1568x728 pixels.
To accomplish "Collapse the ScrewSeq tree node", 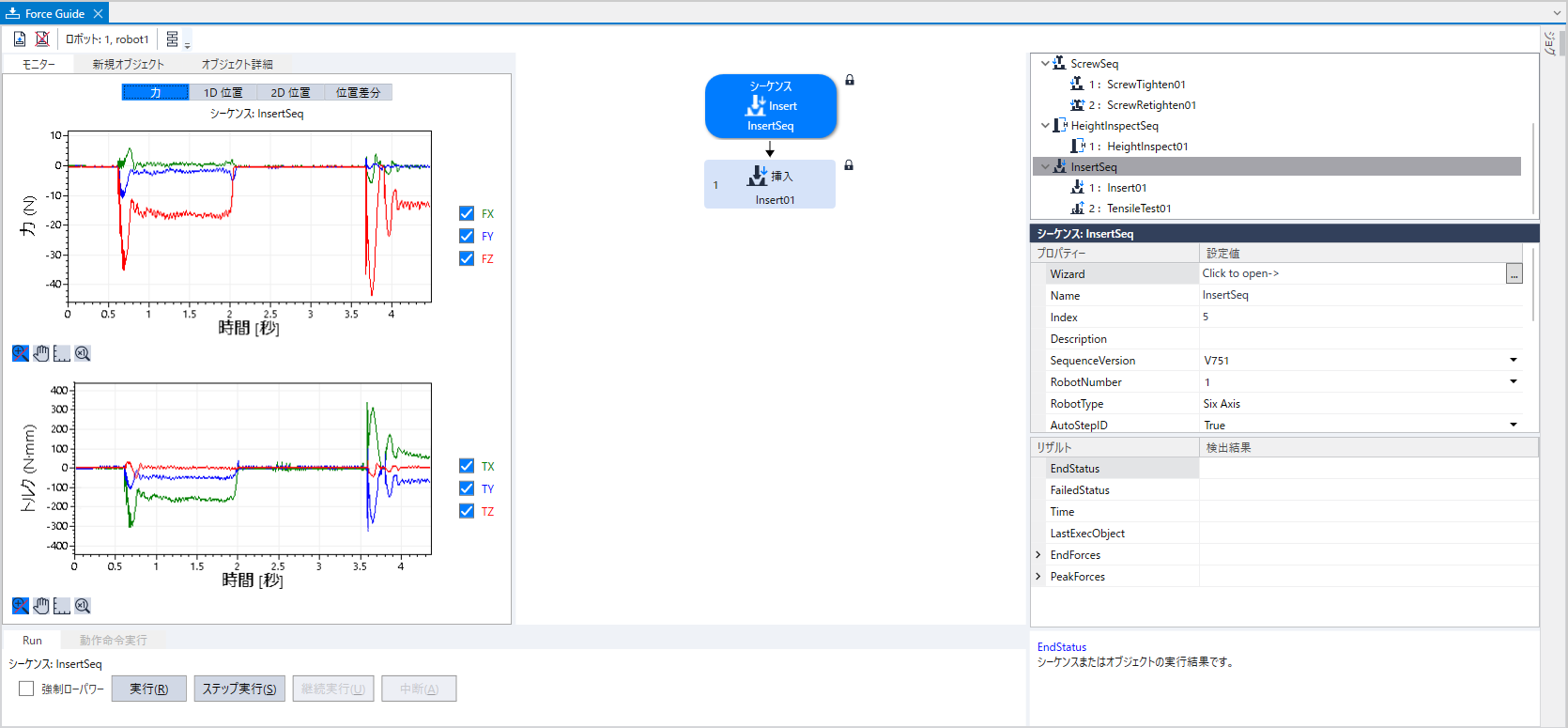I will click(1045, 64).
